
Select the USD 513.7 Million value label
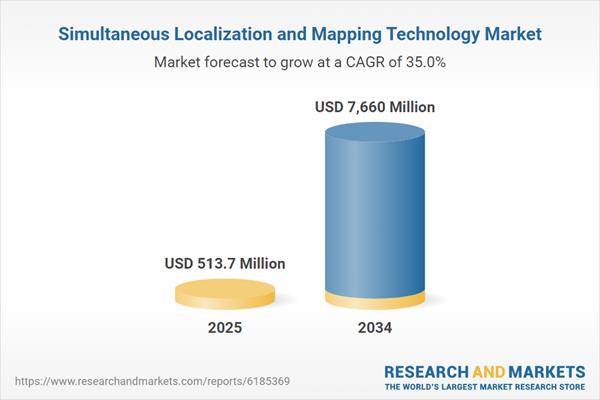[x=225, y=264]
